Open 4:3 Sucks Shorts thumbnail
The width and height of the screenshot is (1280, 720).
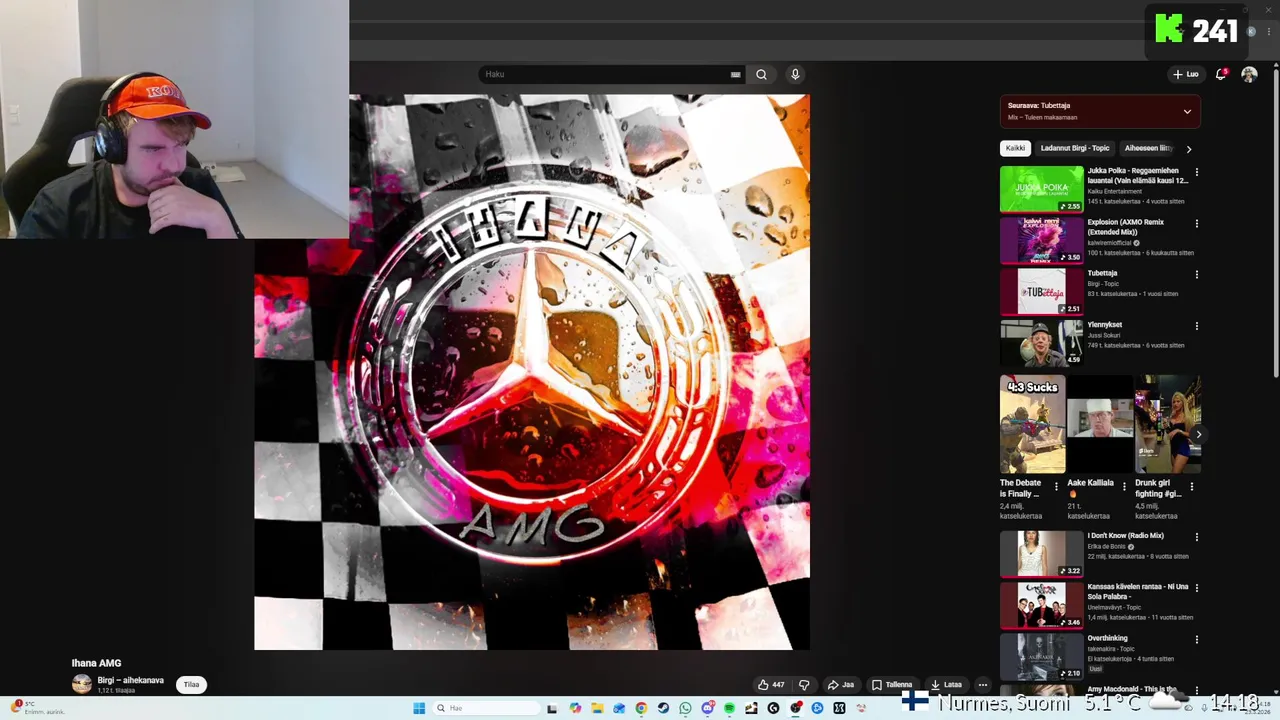(x=1032, y=424)
